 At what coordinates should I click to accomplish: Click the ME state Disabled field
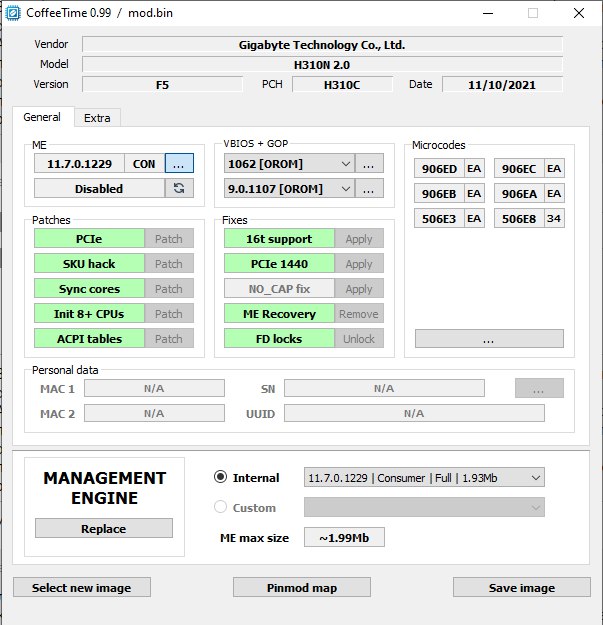click(99, 188)
